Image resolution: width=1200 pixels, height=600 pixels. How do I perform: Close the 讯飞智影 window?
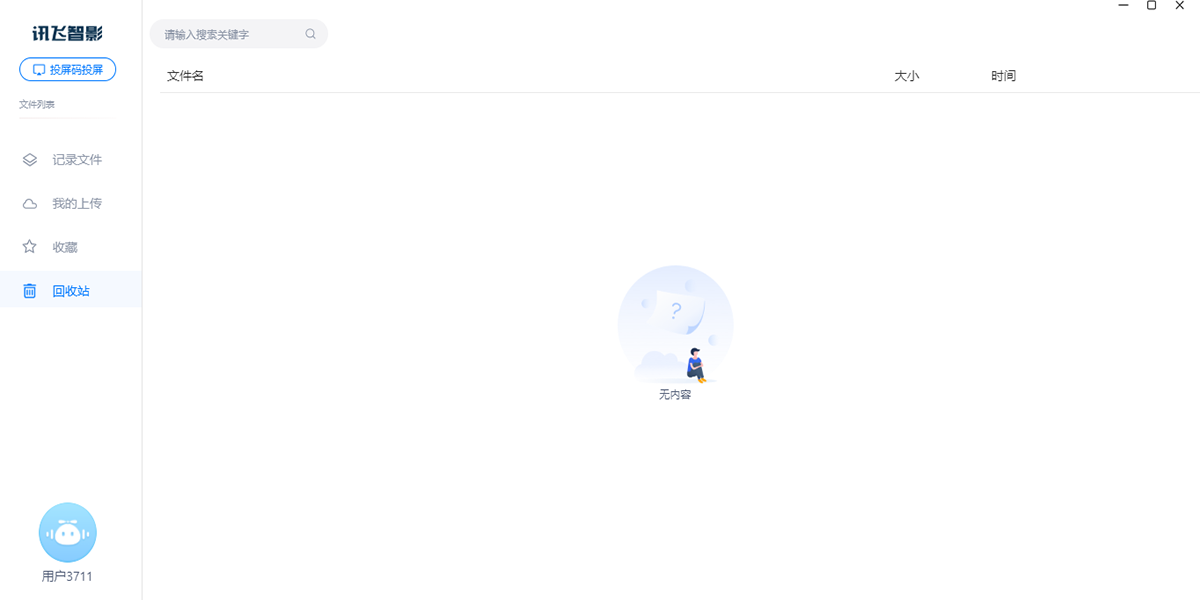(x=1180, y=6)
